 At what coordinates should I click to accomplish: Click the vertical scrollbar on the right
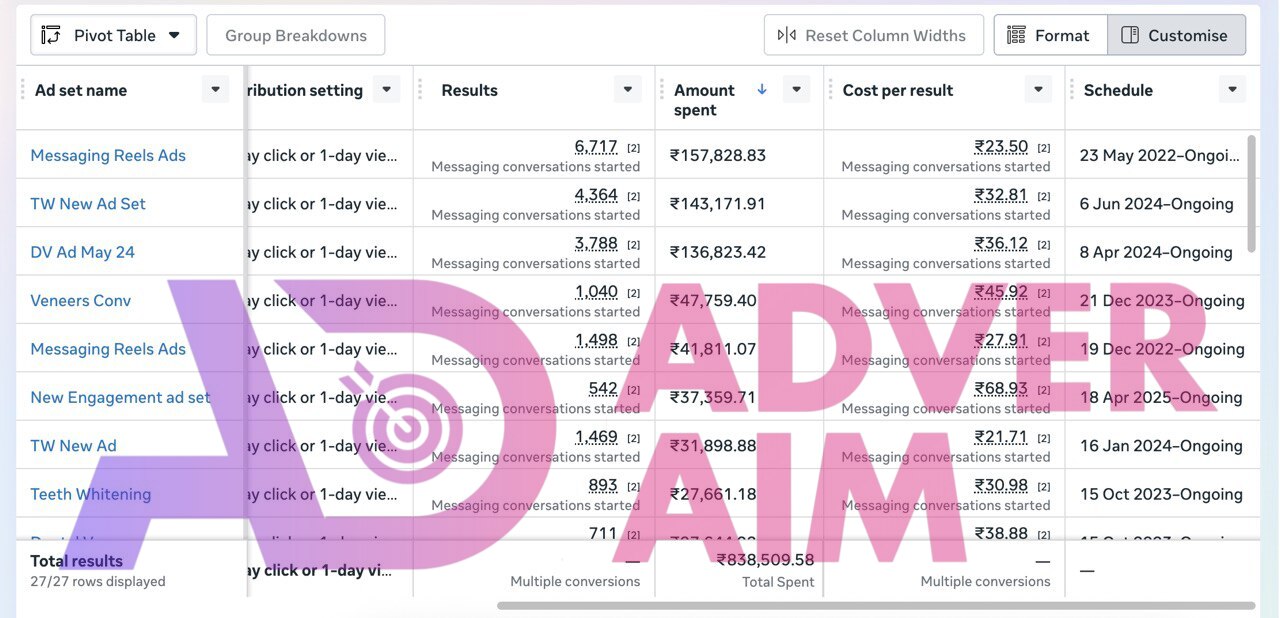click(x=1252, y=195)
